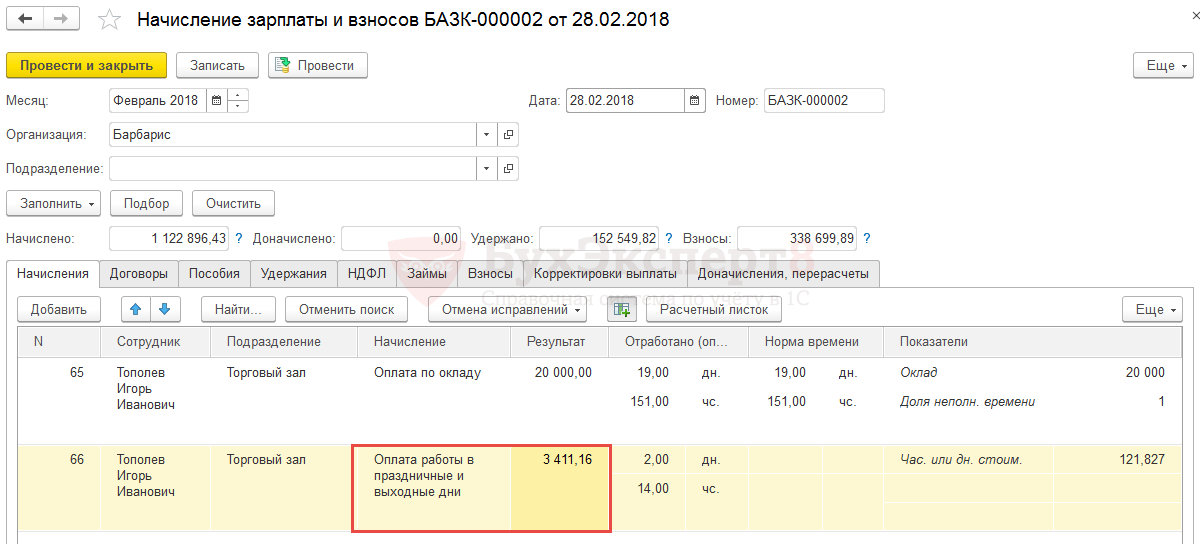This screenshot has height=544, width=1200.
Task: Sort by Сотрудник column header
Action: [156, 341]
